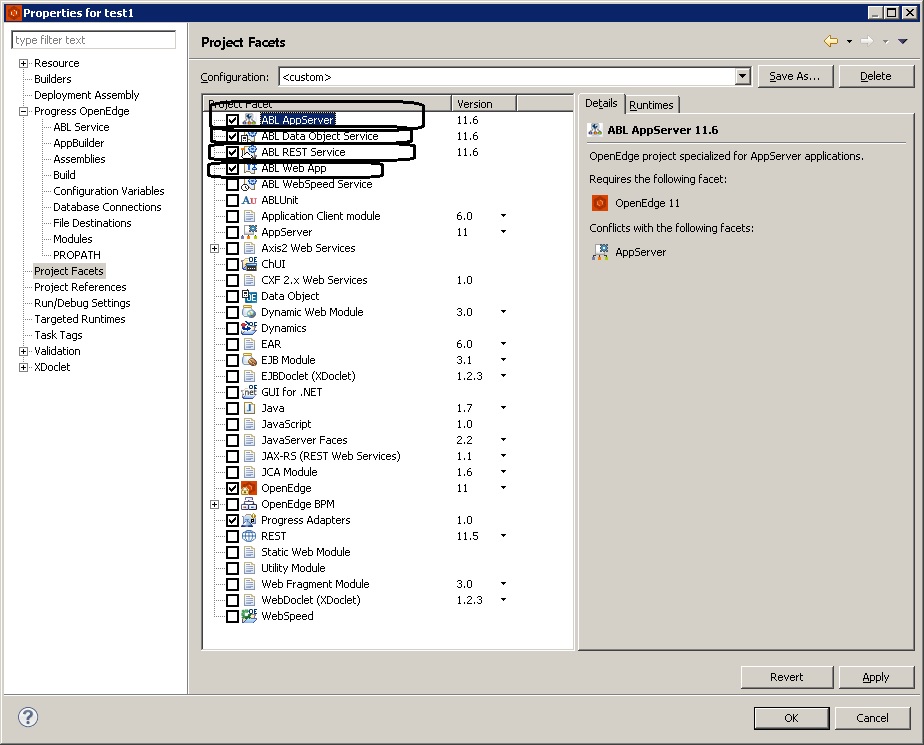Select PROPATH in the tree
This screenshot has width=924, height=745.
pos(77,255)
